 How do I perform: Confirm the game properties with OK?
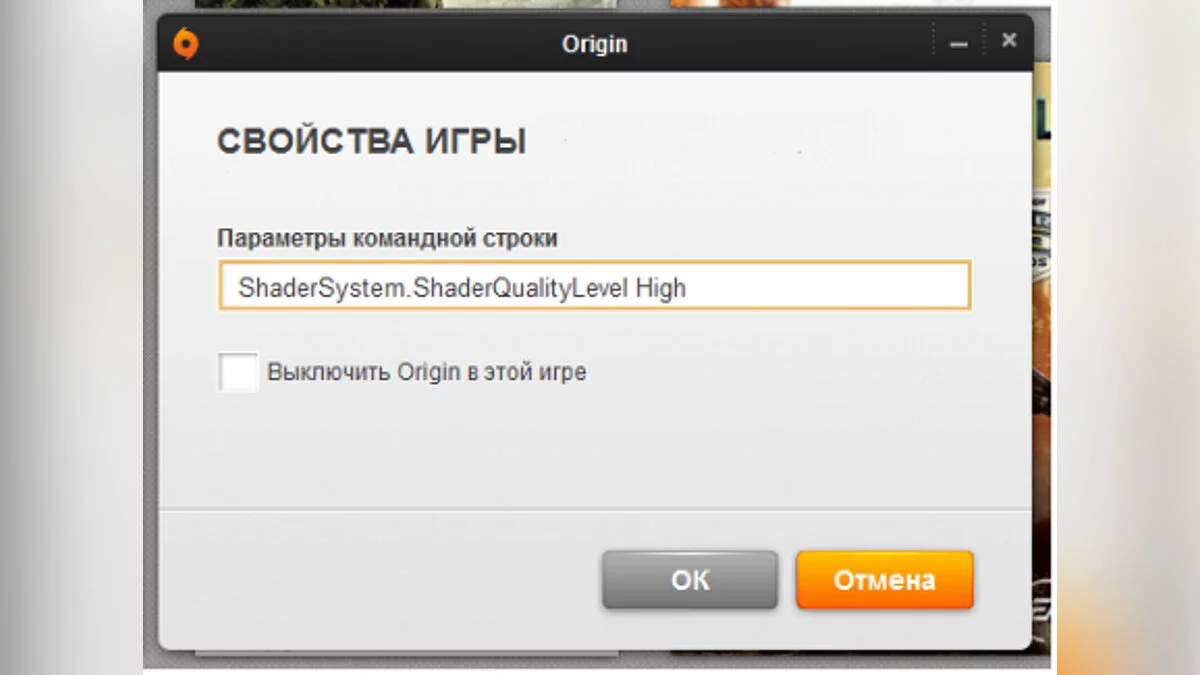[690, 580]
